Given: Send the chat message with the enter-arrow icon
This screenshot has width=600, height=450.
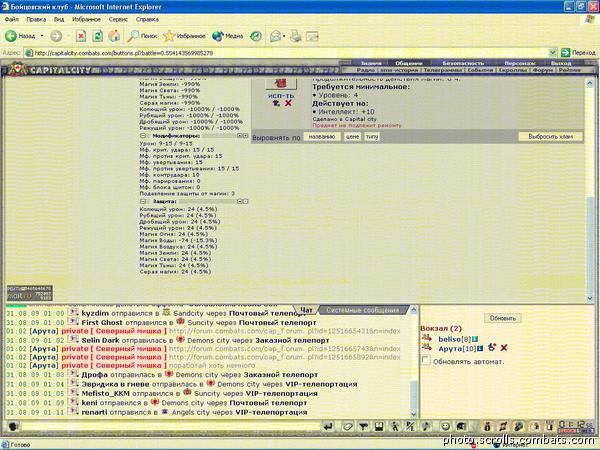Looking at the screenshot, I should coord(328,426).
